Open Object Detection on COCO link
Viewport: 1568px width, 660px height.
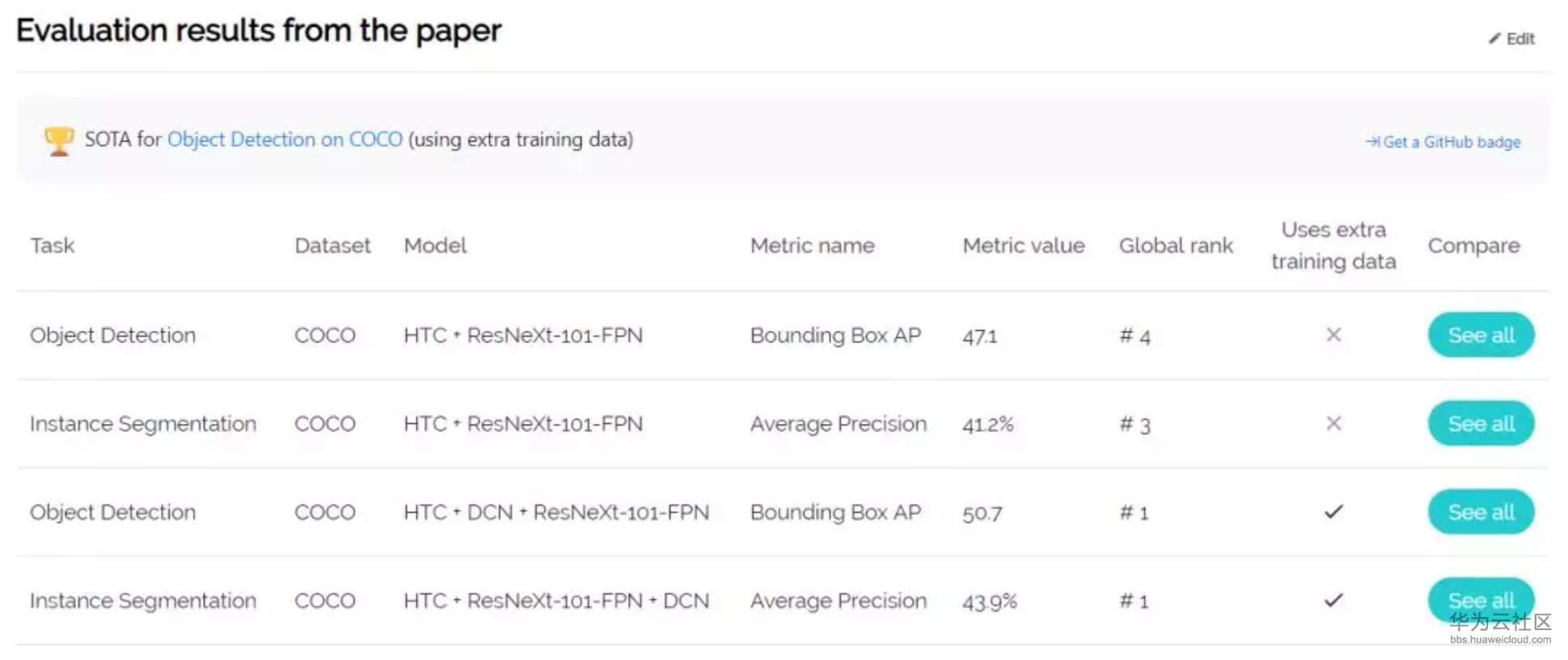pos(285,139)
